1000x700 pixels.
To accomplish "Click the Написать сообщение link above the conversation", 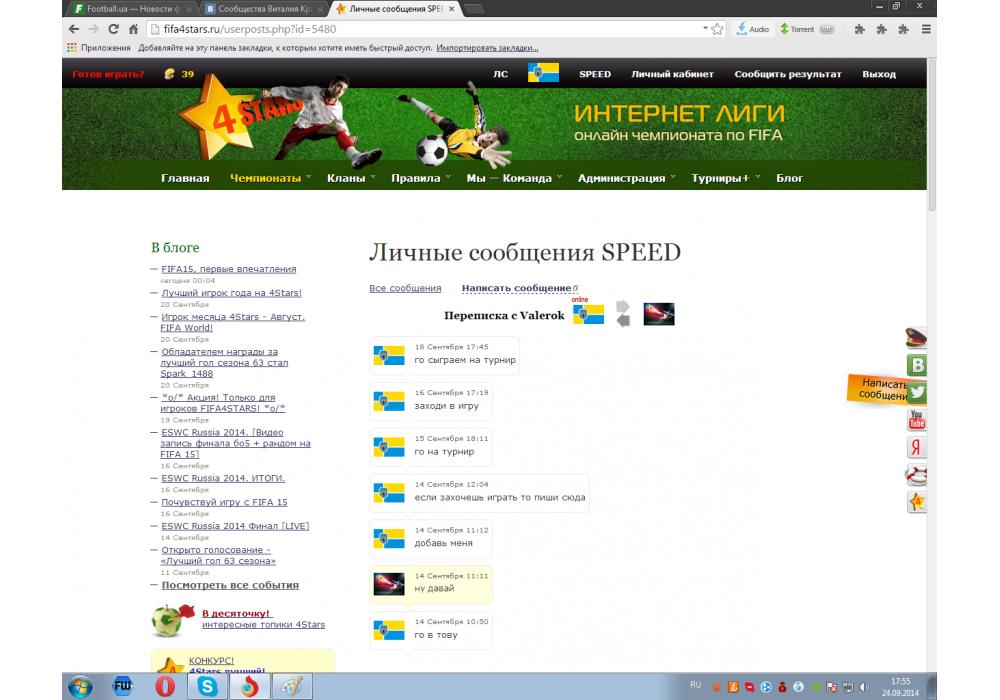I will (516, 288).
